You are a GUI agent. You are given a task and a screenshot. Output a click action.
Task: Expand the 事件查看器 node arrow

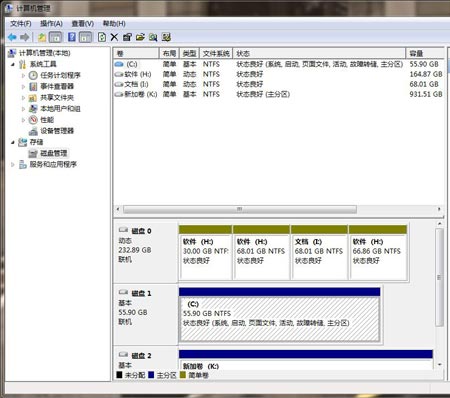point(23,87)
